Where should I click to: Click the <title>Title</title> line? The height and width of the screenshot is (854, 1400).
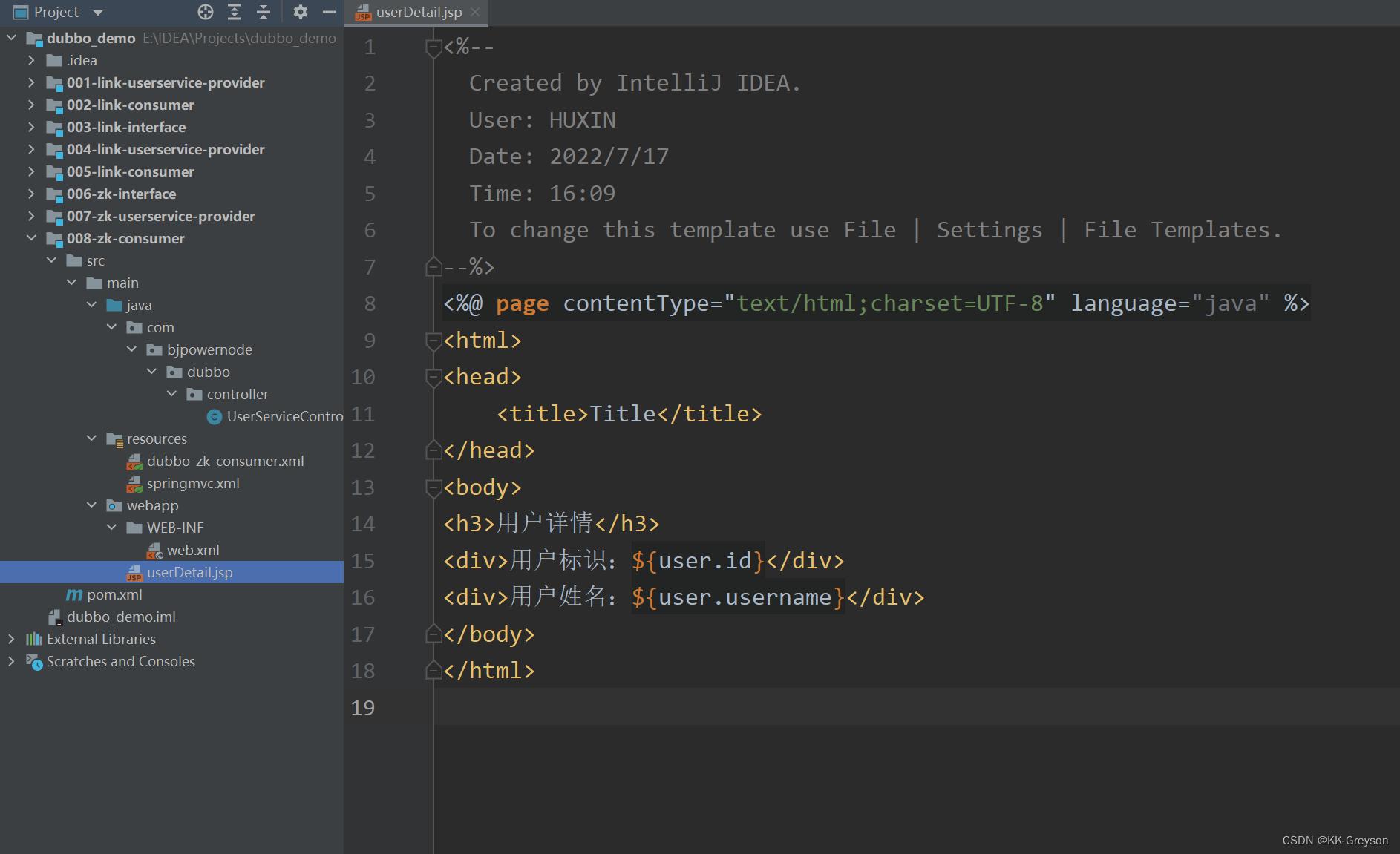[x=629, y=414]
